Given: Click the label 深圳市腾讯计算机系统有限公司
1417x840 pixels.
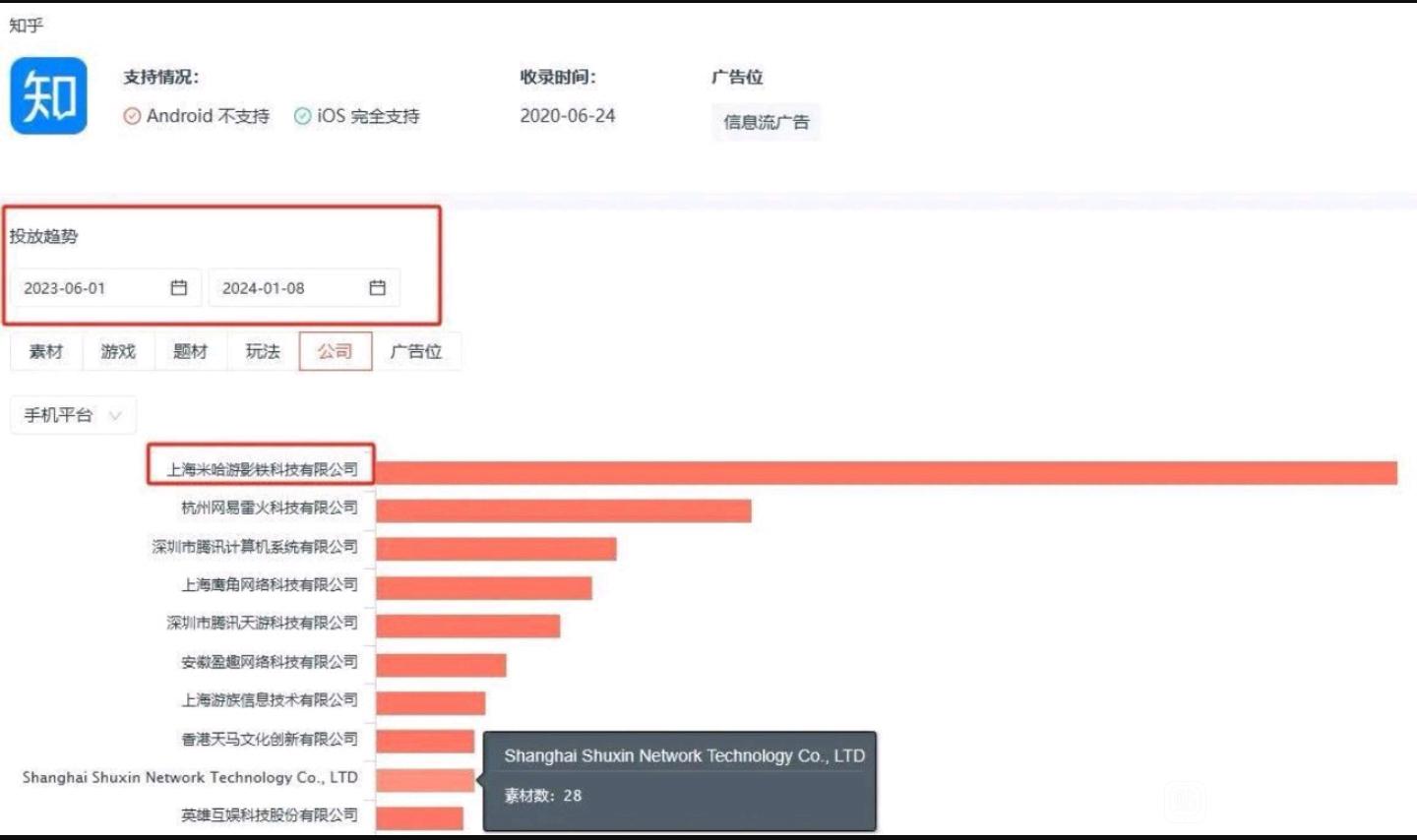Looking at the screenshot, I should (255, 546).
